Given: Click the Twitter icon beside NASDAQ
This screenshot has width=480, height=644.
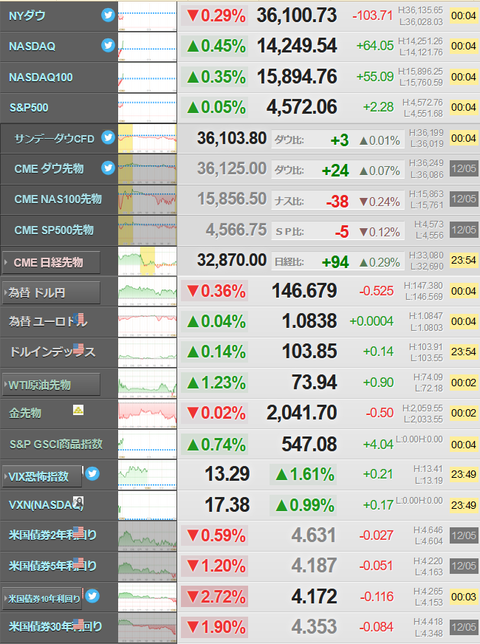Looking at the screenshot, I should (108, 45).
